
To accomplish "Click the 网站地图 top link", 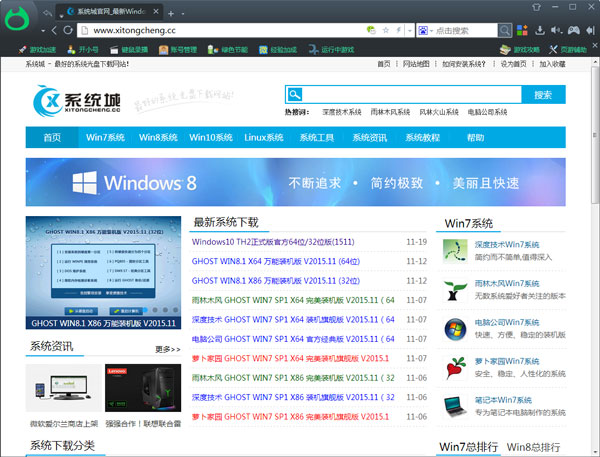I will click(x=416, y=64).
